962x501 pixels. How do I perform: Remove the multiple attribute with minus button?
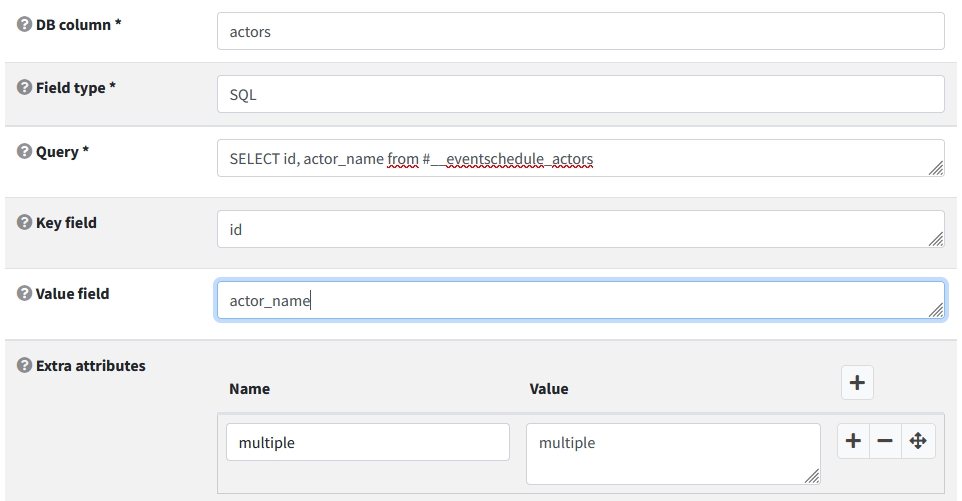[x=885, y=441]
